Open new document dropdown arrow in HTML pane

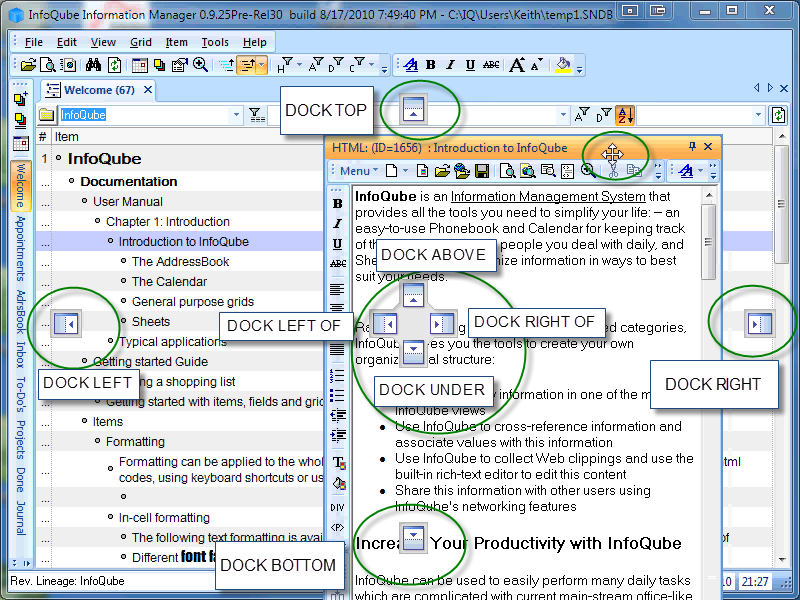tap(406, 170)
